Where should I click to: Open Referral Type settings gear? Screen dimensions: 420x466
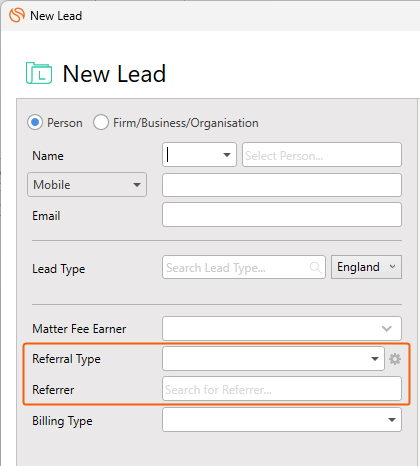pyautogui.click(x=395, y=359)
